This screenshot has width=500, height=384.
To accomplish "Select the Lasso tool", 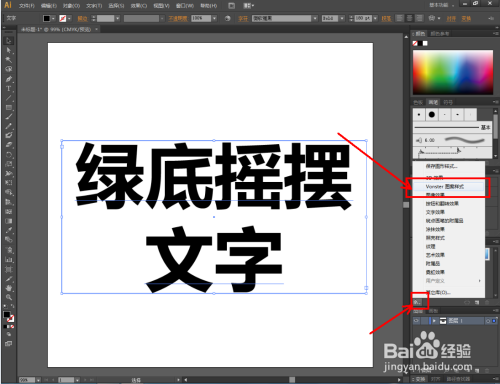I will (9, 69).
